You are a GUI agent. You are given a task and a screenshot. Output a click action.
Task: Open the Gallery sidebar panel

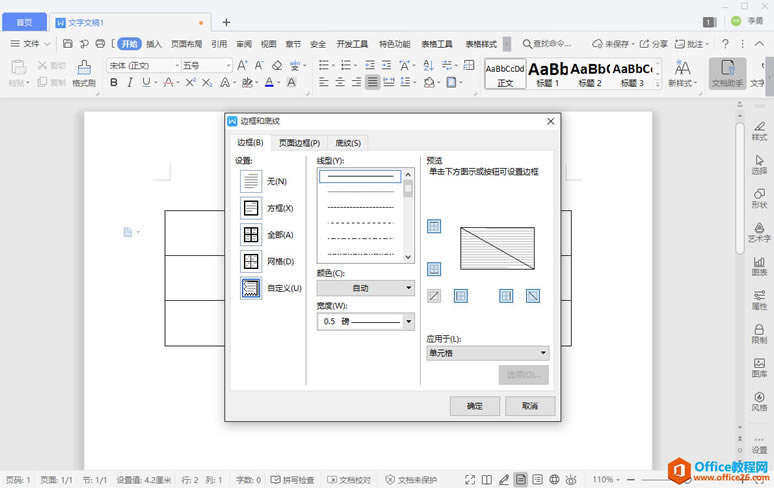click(759, 368)
